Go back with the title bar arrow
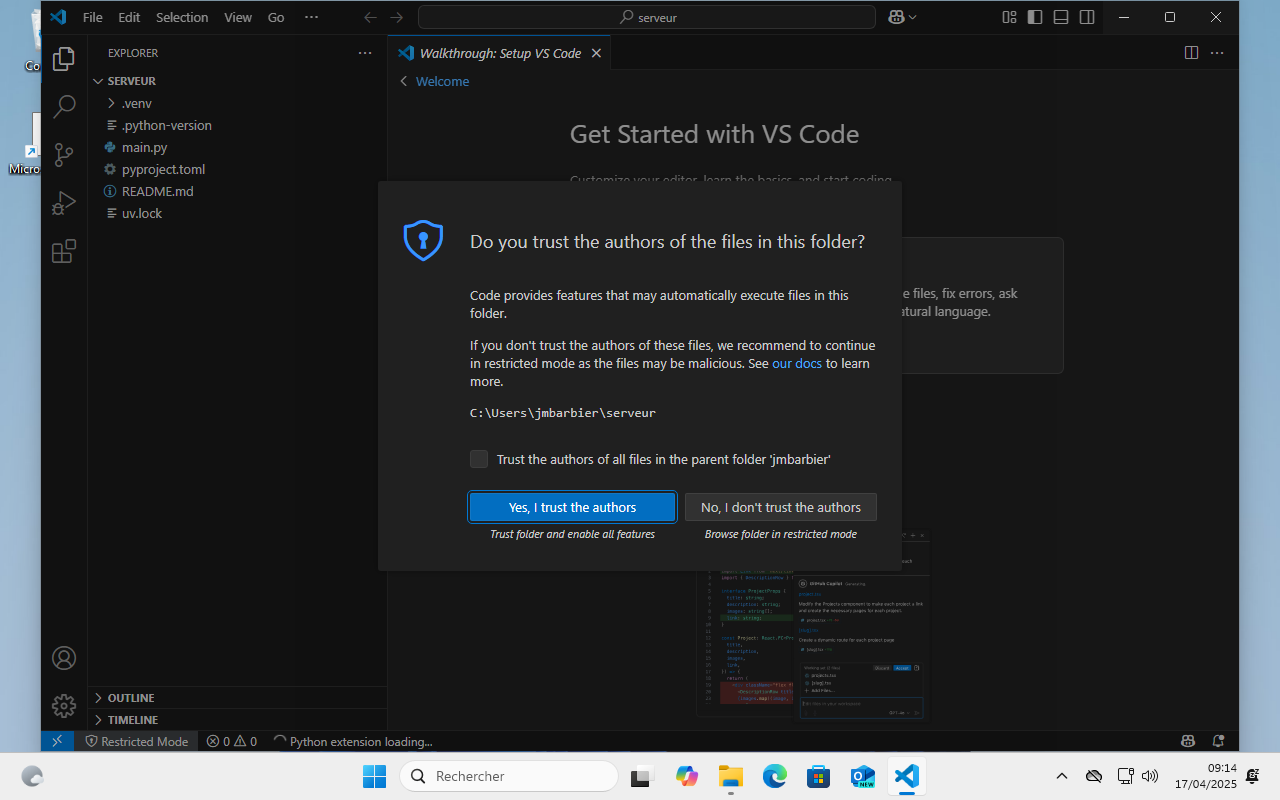The height and width of the screenshot is (800, 1280). coord(371,17)
